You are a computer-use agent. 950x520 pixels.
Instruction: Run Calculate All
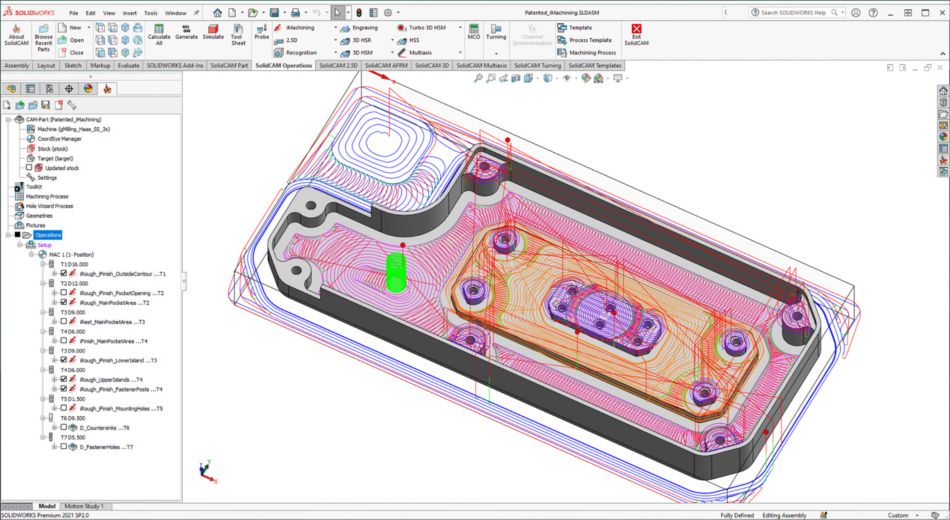click(159, 35)
